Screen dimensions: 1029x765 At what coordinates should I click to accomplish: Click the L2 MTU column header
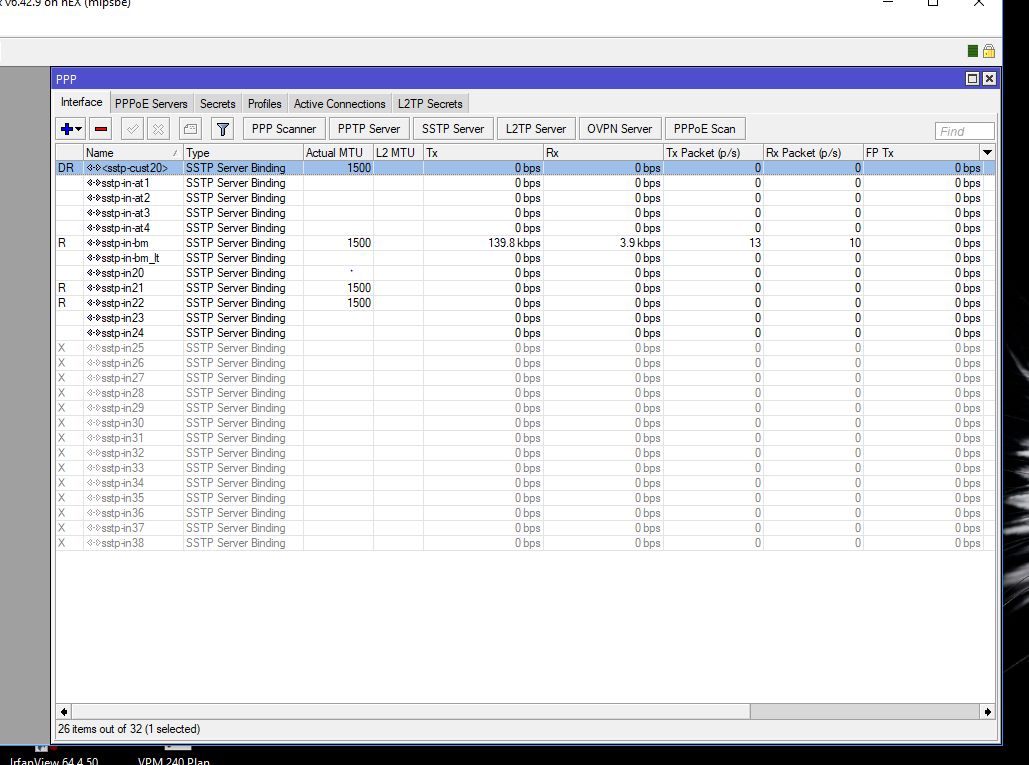click(x=398, y=152)
